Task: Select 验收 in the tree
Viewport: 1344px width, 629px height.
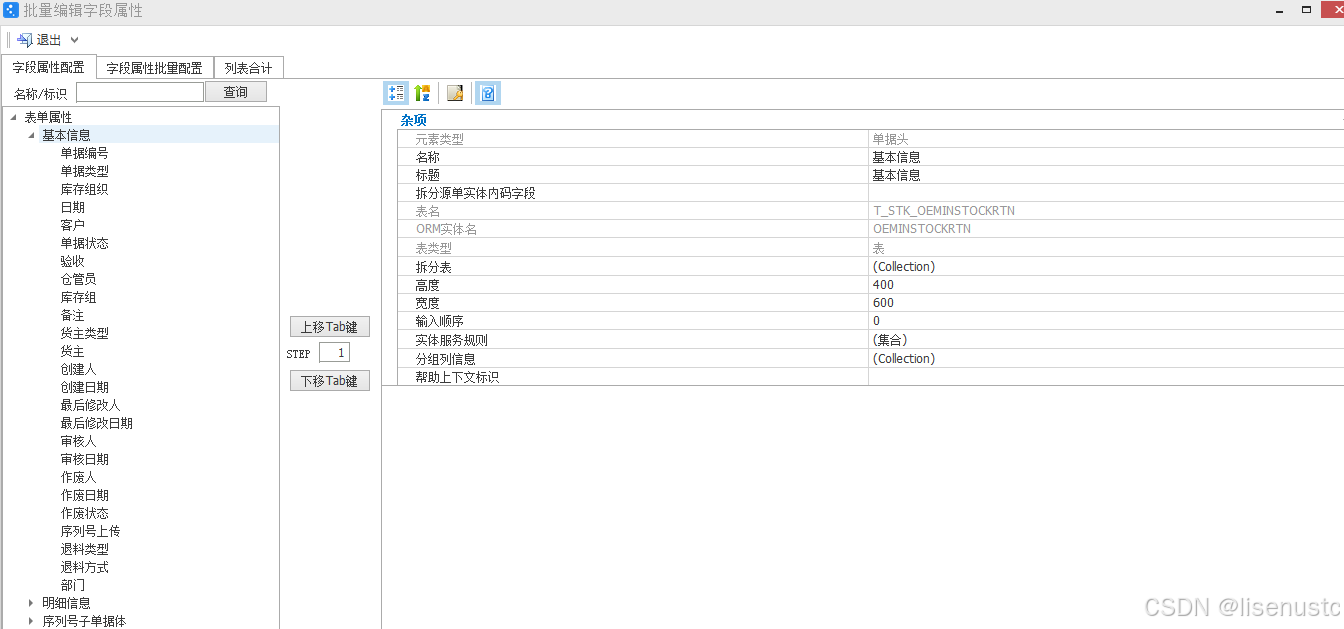Action: click(x=72, y=261)
